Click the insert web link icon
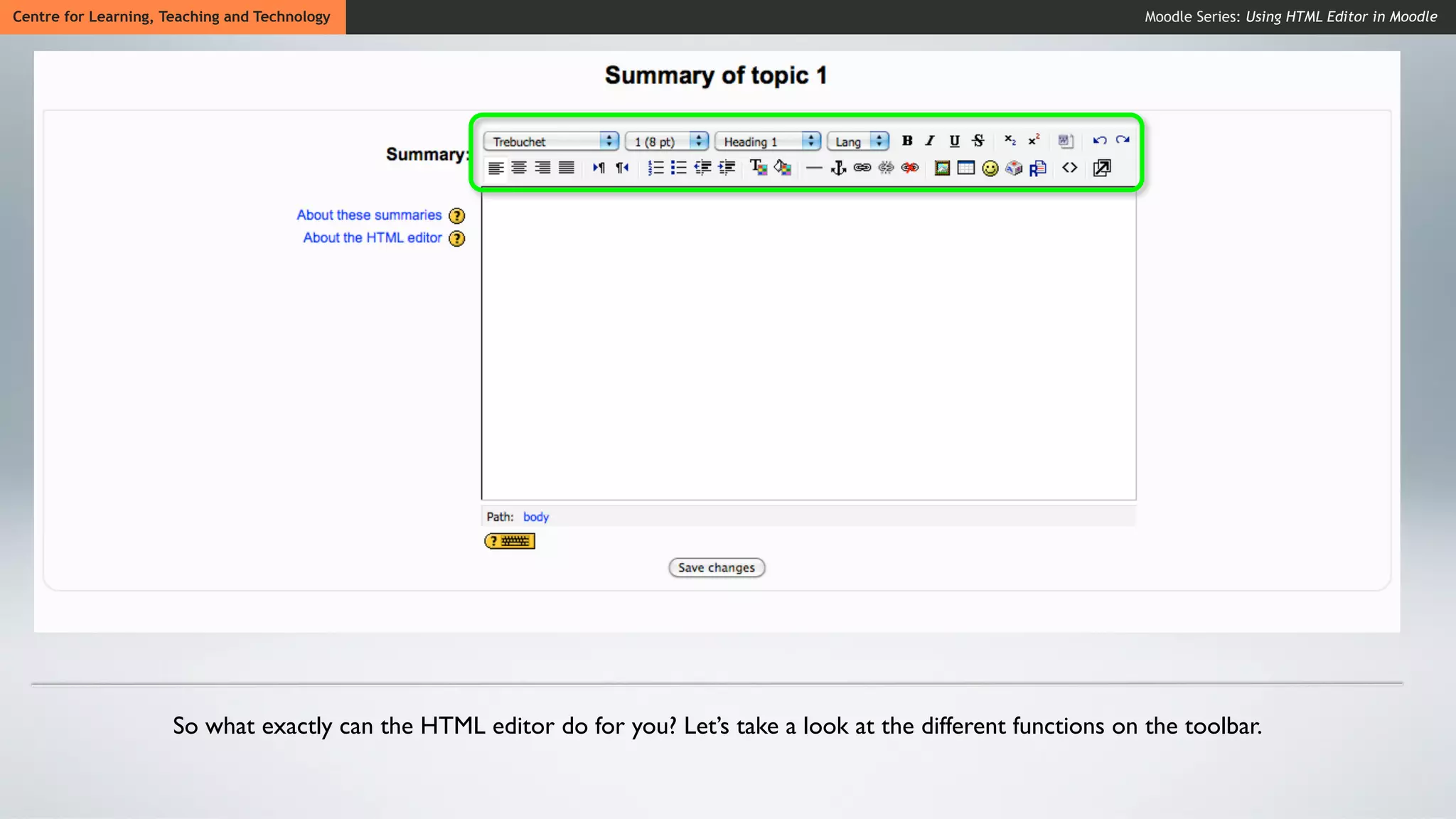The width and height of the screenshot is (1456, 819). click(862, 168)
